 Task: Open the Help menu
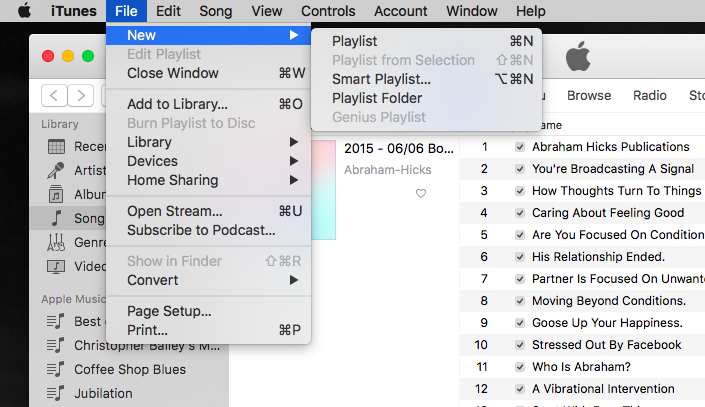point(531,11)
